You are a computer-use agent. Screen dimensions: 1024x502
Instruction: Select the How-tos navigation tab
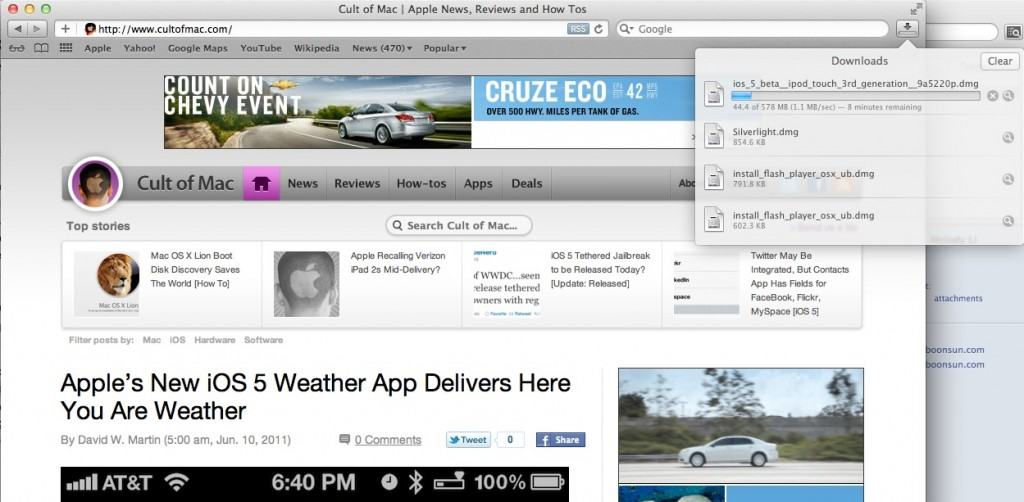(x=421, y=184)
